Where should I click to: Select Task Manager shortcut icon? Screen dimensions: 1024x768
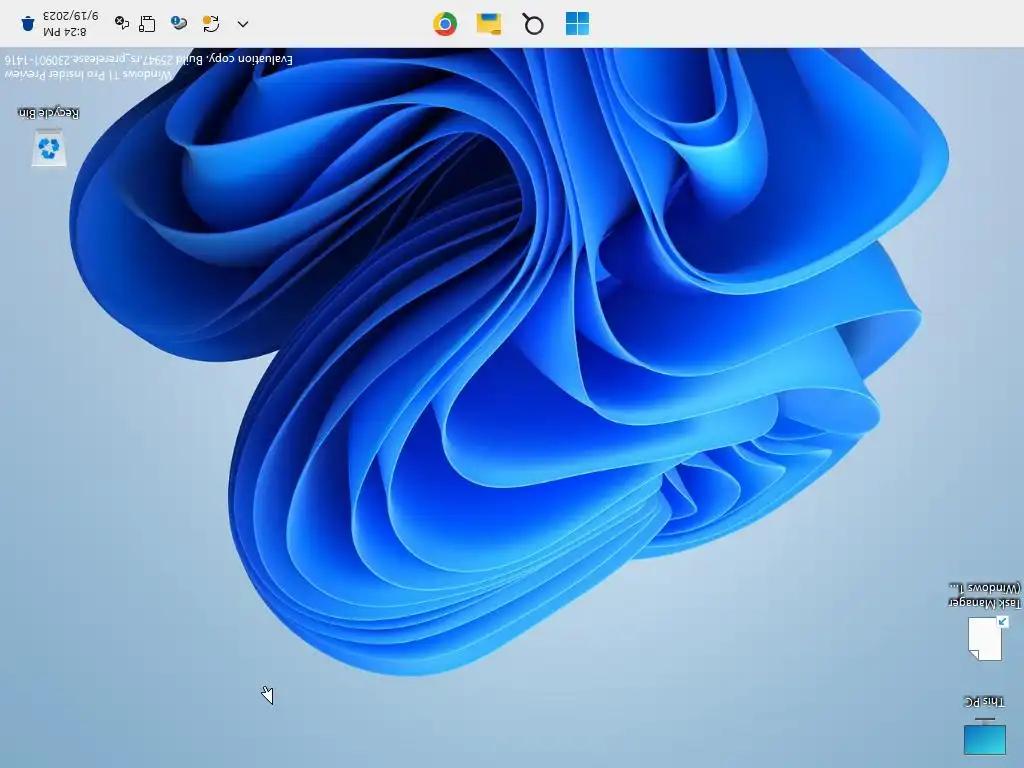(x=986, y=638)
